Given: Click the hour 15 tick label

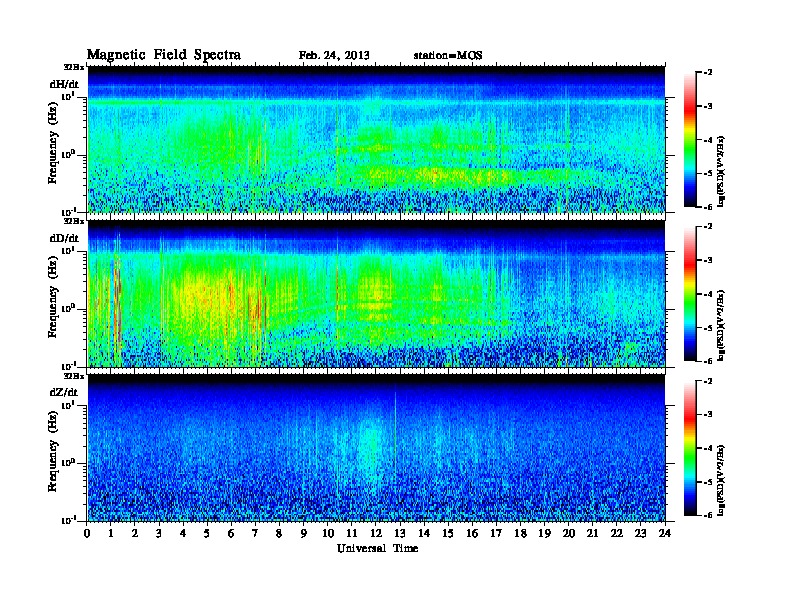Looking at the screenshot, I should [448, 533].
